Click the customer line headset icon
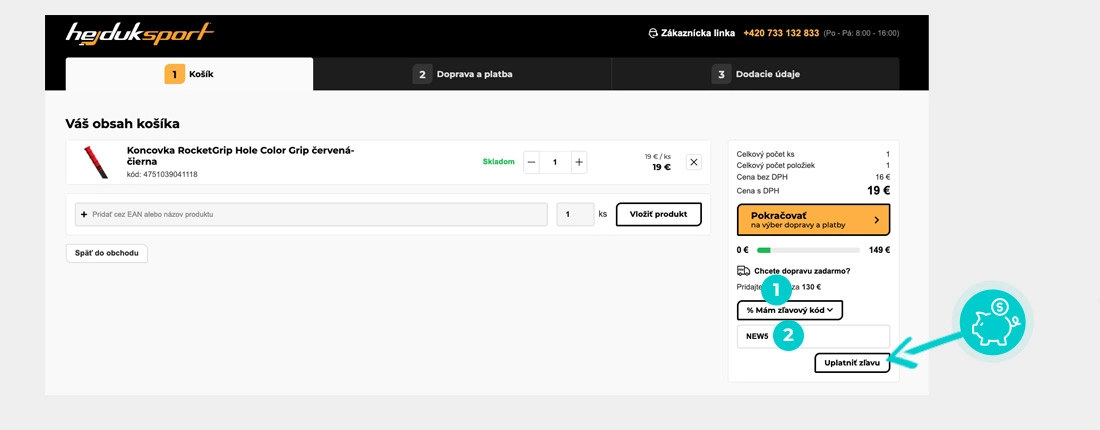 (653, 33)
